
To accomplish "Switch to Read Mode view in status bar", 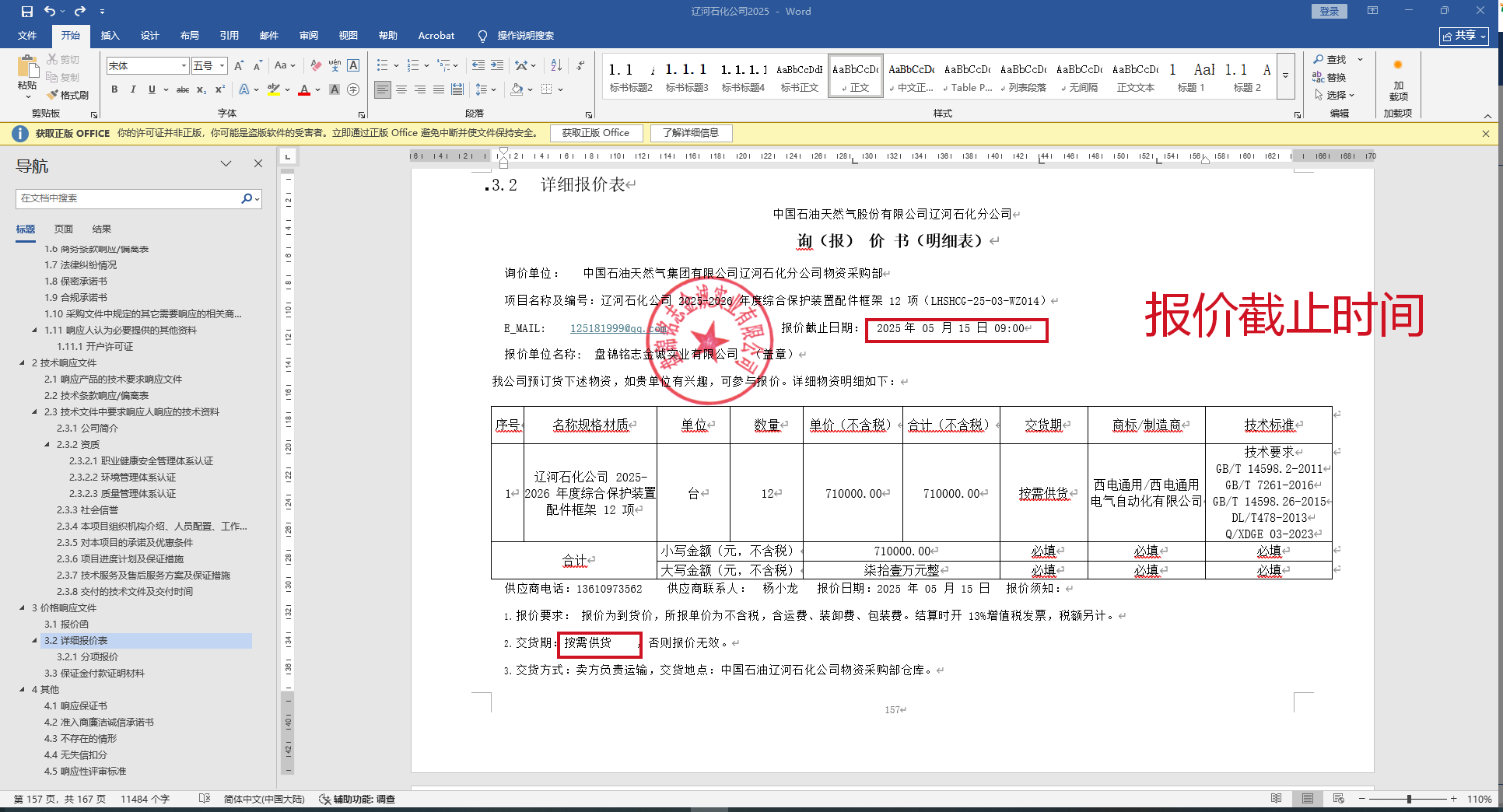I will pyautogui.click(x=1277, y=799).
